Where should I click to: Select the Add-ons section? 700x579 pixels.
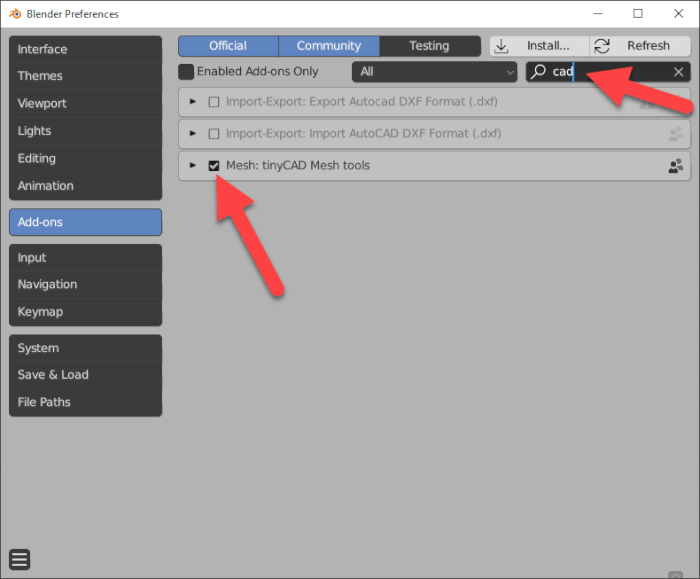[85, 222]
